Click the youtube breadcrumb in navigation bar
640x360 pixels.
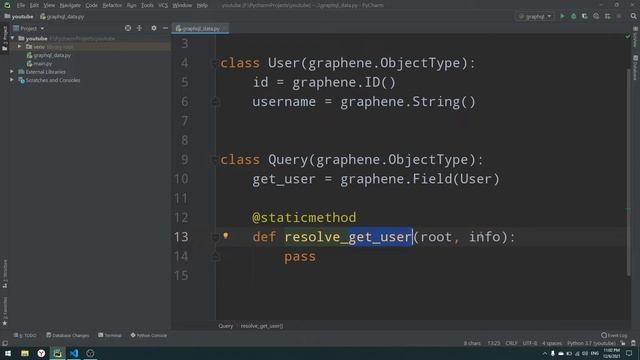click(19, 17)
